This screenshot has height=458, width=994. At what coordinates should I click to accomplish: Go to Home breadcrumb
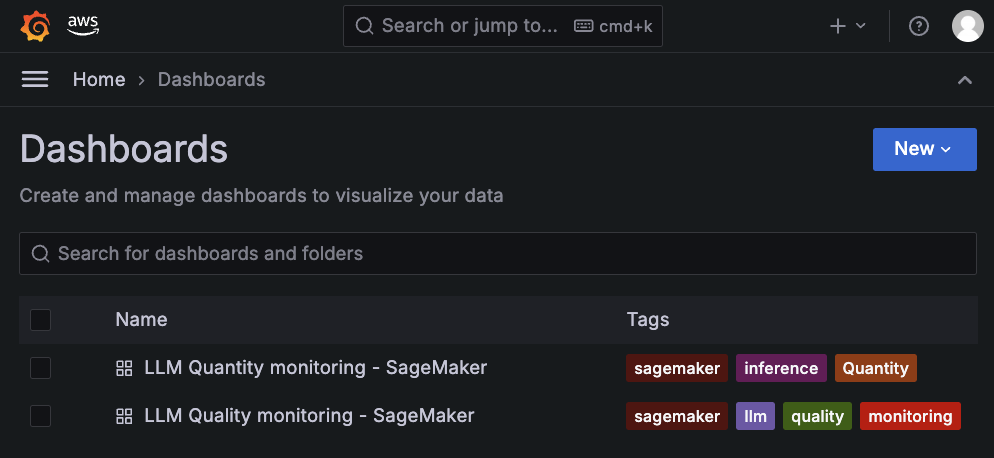[99, 79]
